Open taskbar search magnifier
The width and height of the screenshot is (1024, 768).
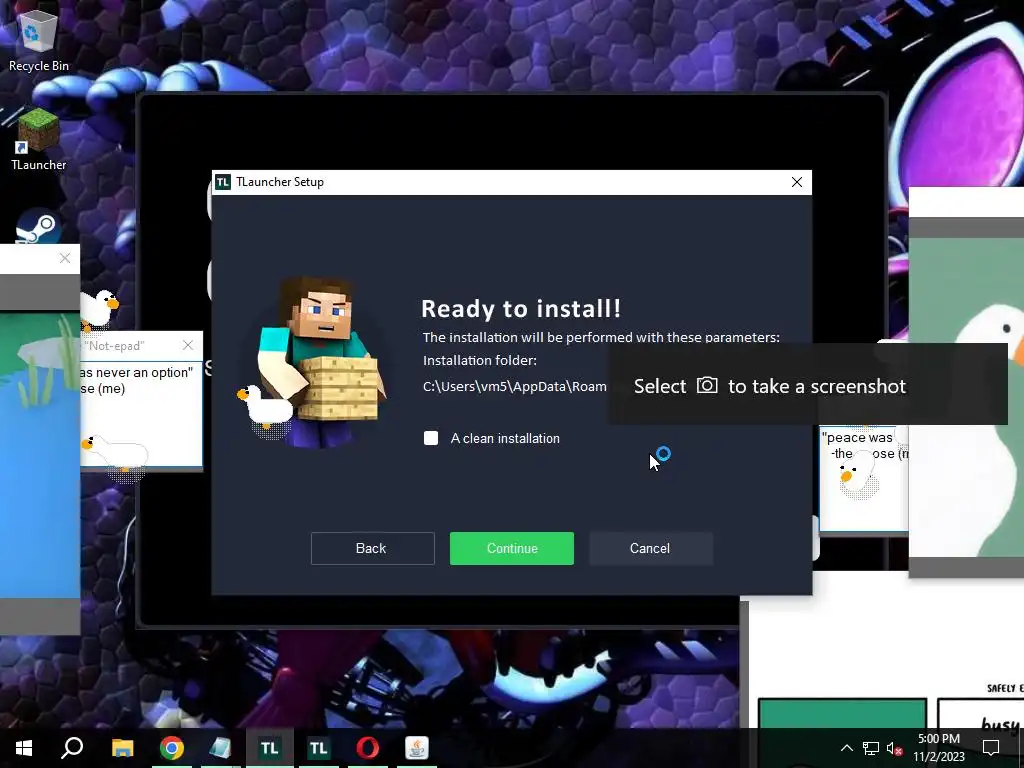[72, 748]
